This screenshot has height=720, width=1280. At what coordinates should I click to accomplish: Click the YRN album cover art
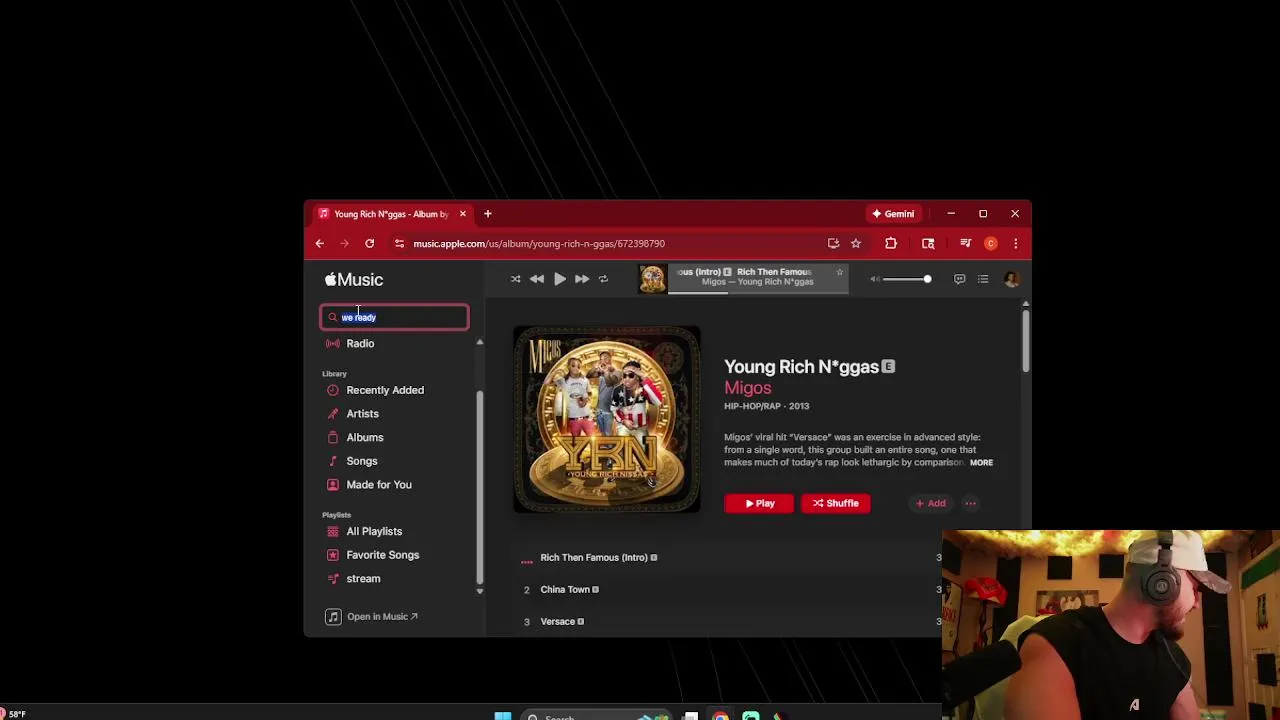(x=607, y=419)
